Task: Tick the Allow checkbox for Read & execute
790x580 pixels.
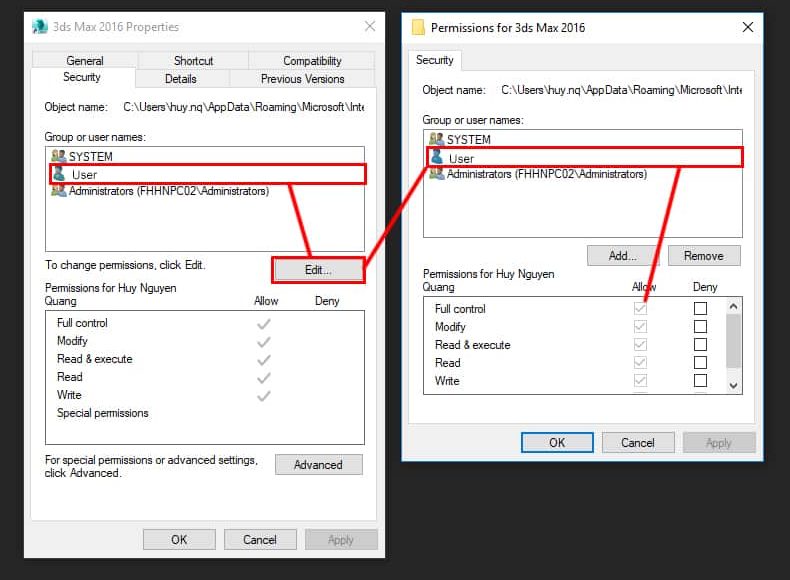Action: pyautogui.click(x=640, y=345)
